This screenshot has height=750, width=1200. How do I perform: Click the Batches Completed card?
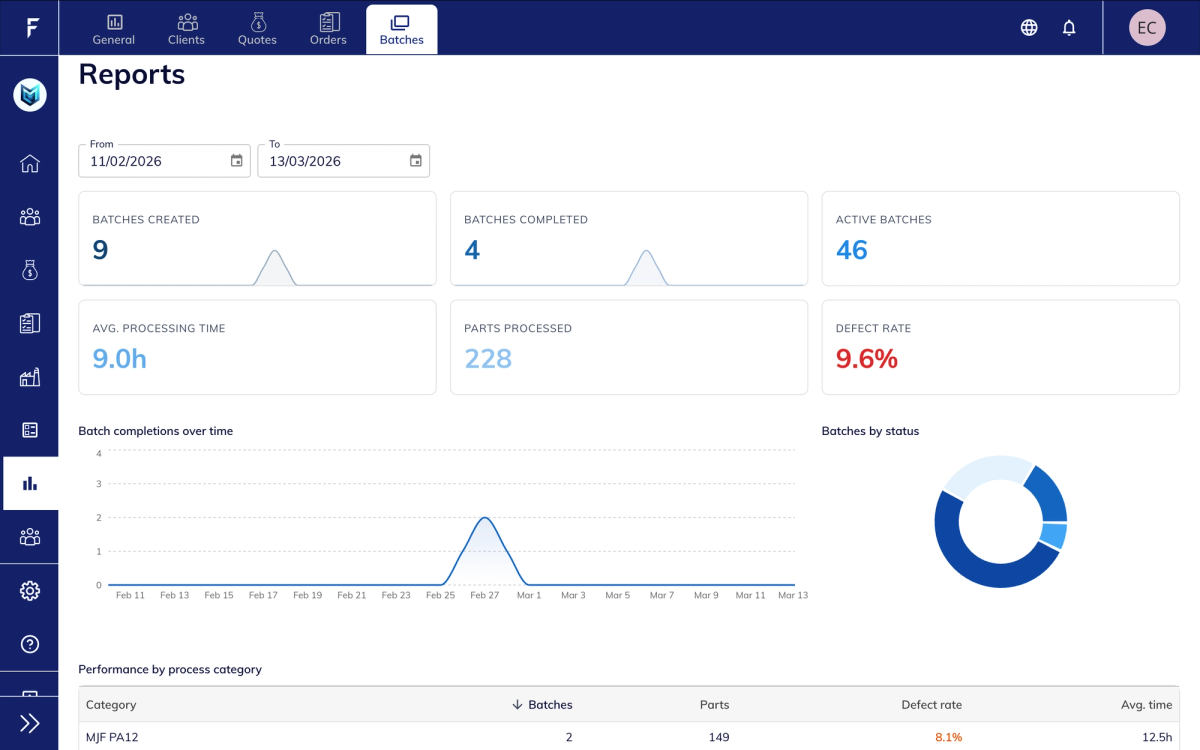pyautogui.click(x=629, y=239)
